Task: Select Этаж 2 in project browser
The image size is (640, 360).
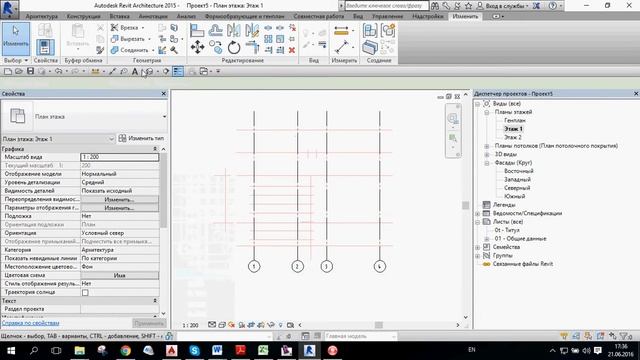Action: coord(513,137)
